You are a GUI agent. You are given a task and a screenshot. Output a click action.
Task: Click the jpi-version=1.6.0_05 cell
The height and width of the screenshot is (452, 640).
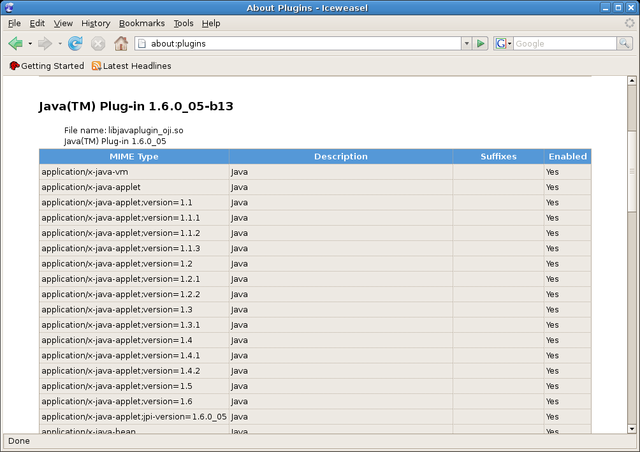(x=134, y=417)
